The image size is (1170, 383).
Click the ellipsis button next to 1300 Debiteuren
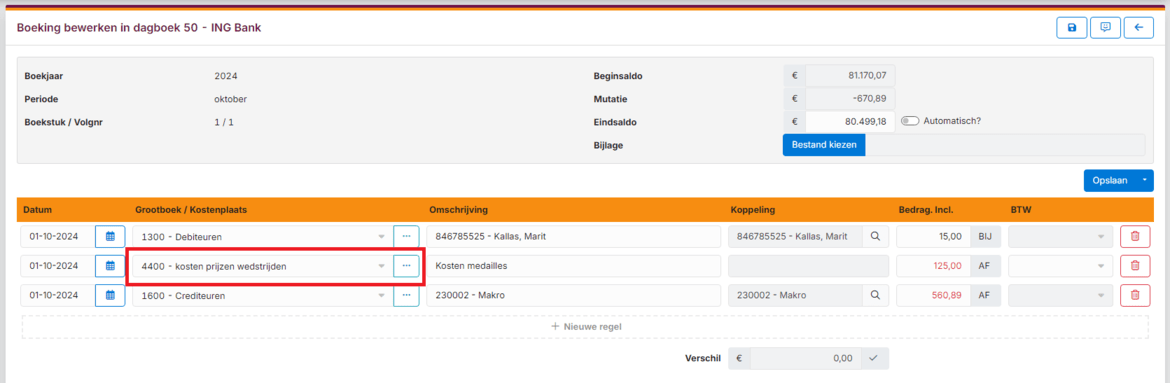[406, 236]
